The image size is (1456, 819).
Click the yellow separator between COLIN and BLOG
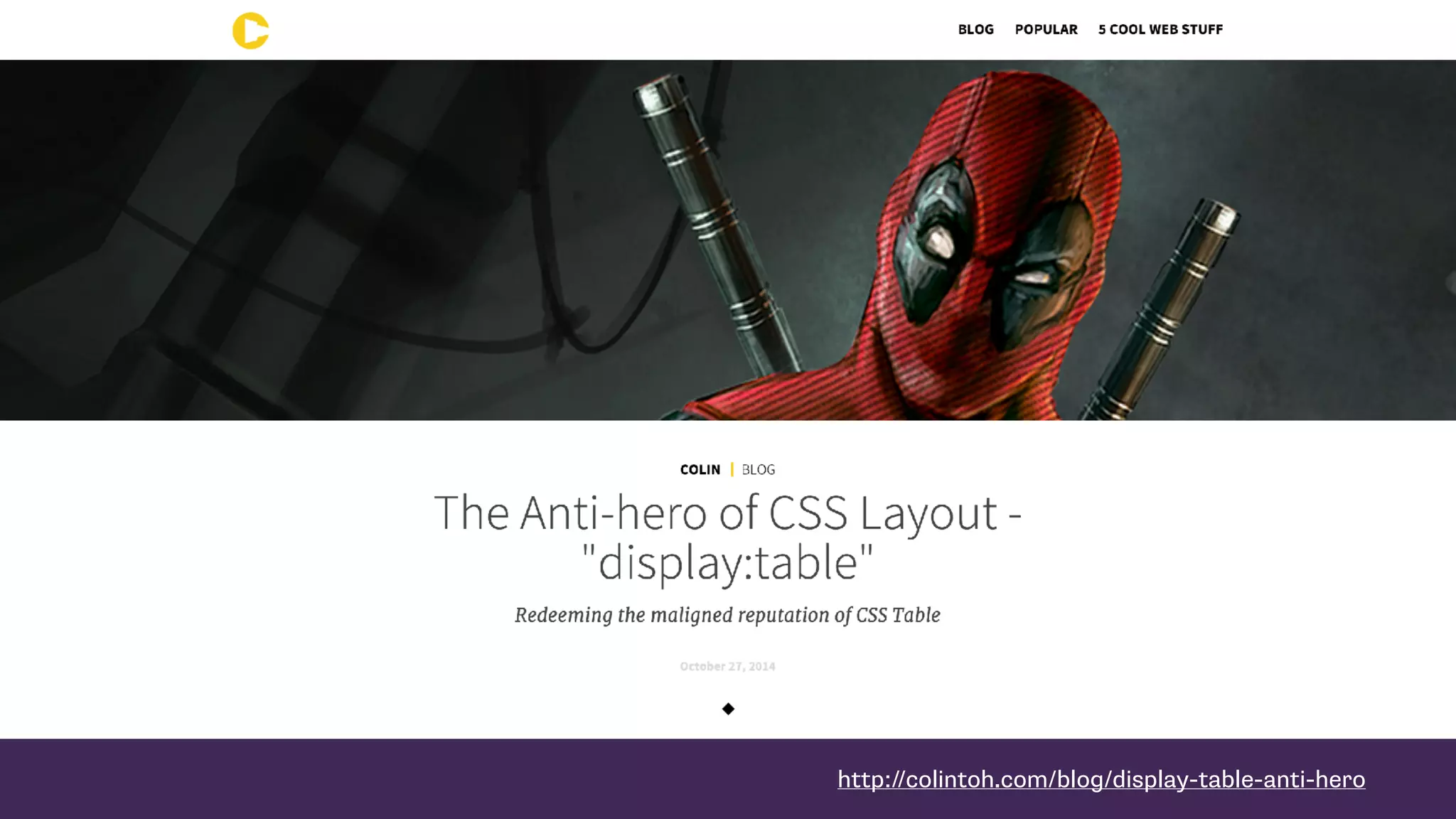[x=732, y=470]
